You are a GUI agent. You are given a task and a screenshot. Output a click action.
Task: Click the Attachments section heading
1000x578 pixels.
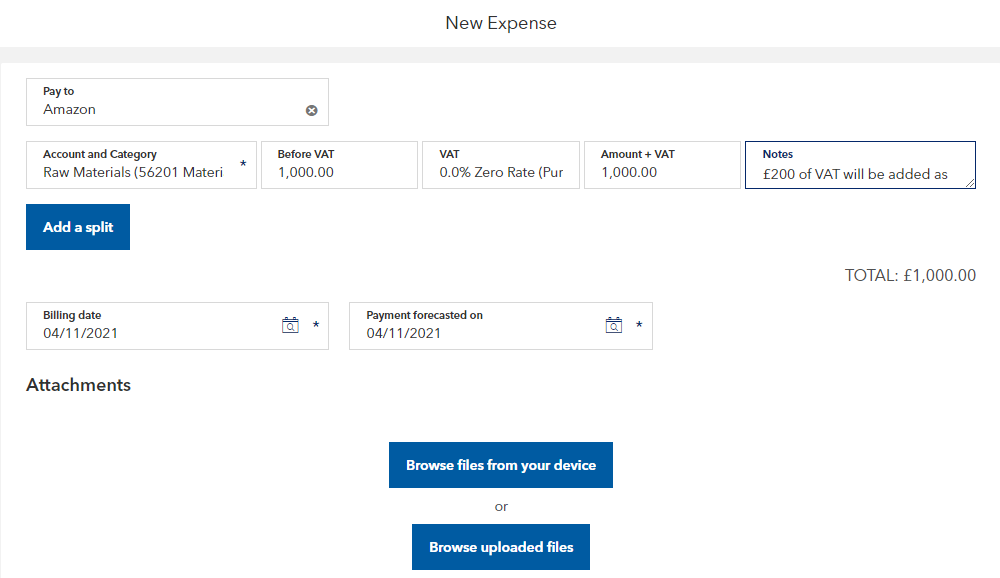[78, 385]
